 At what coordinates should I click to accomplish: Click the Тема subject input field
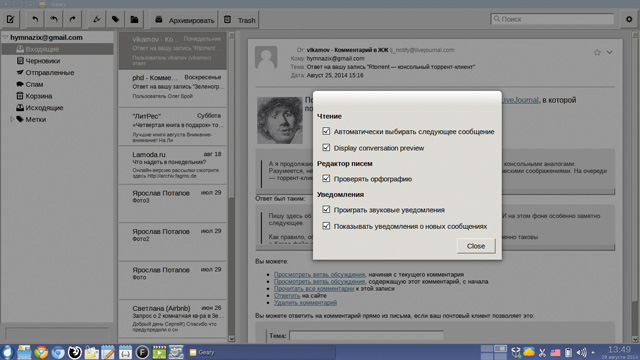[366, 336]
